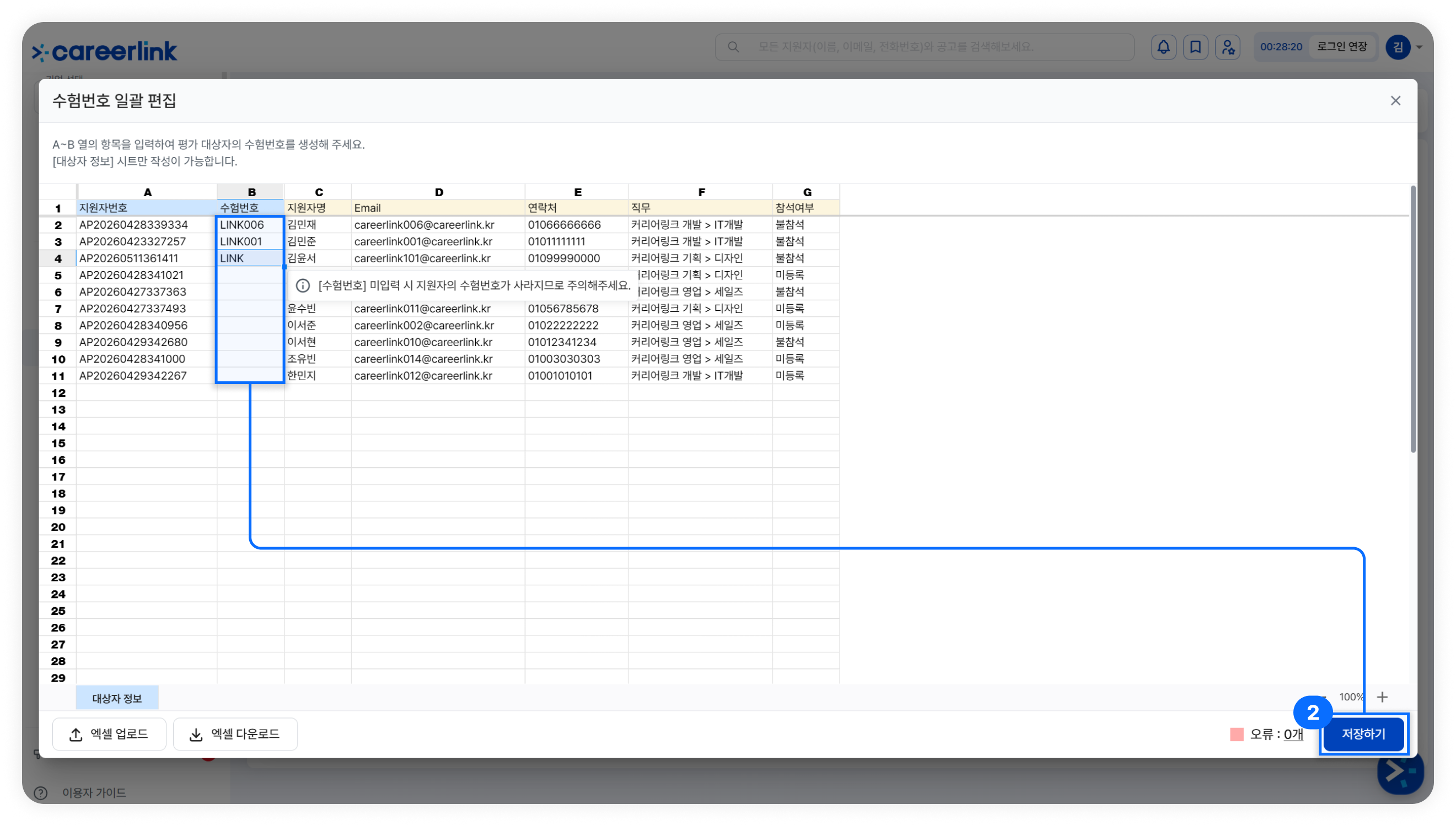Select row 12 header number
Viewport: 1456px width, 826px height.
58,393
